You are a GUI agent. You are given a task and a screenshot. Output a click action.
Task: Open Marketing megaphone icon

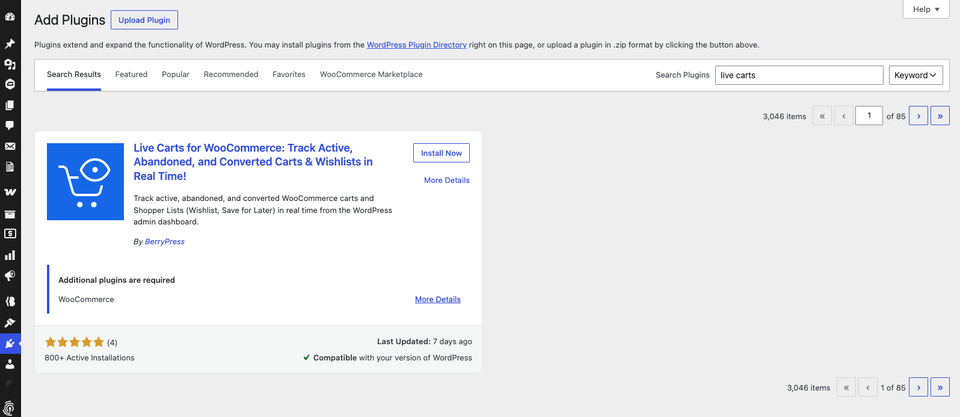[x=10, y=276]
